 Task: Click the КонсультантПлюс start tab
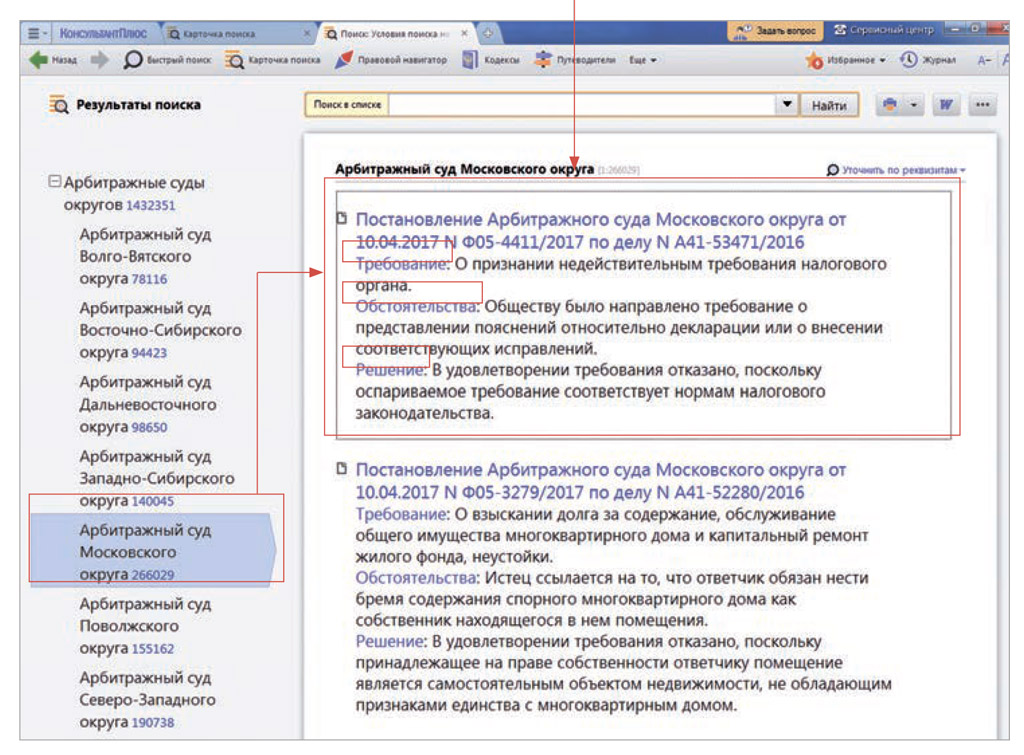[x=103, y=33]
